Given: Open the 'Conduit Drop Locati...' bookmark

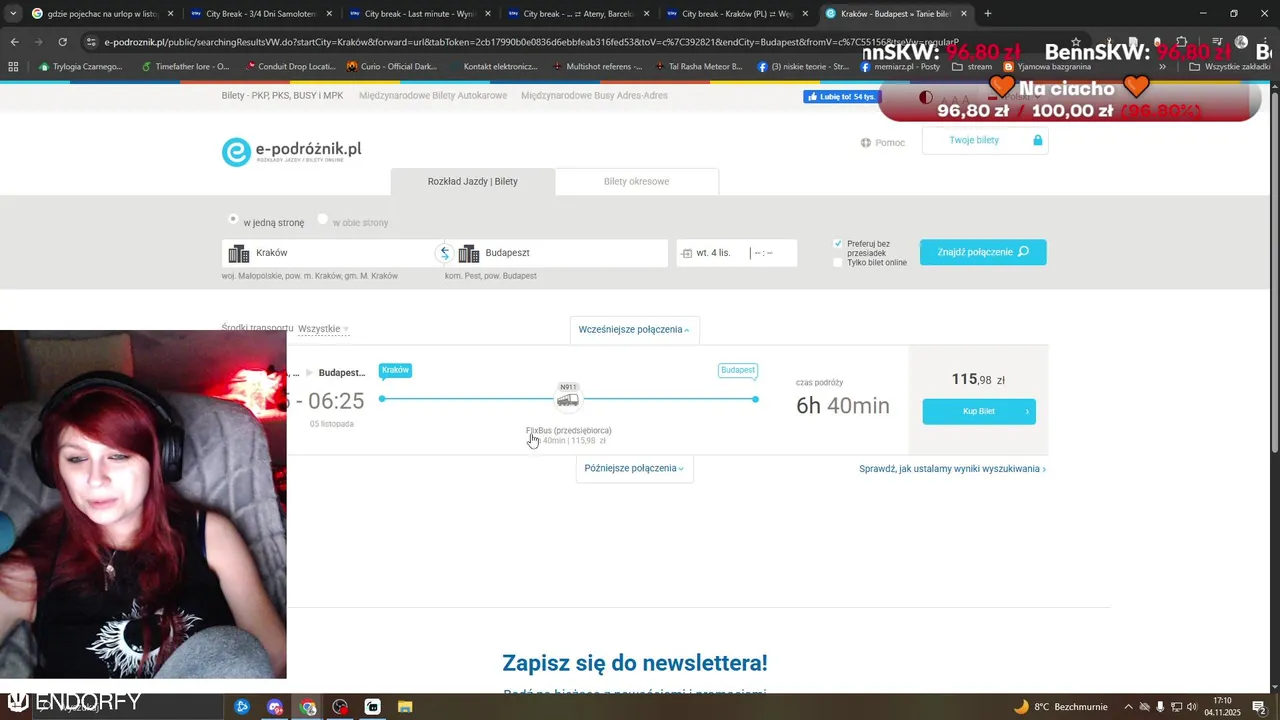Looking at the screenshot, I should point(288,67).
